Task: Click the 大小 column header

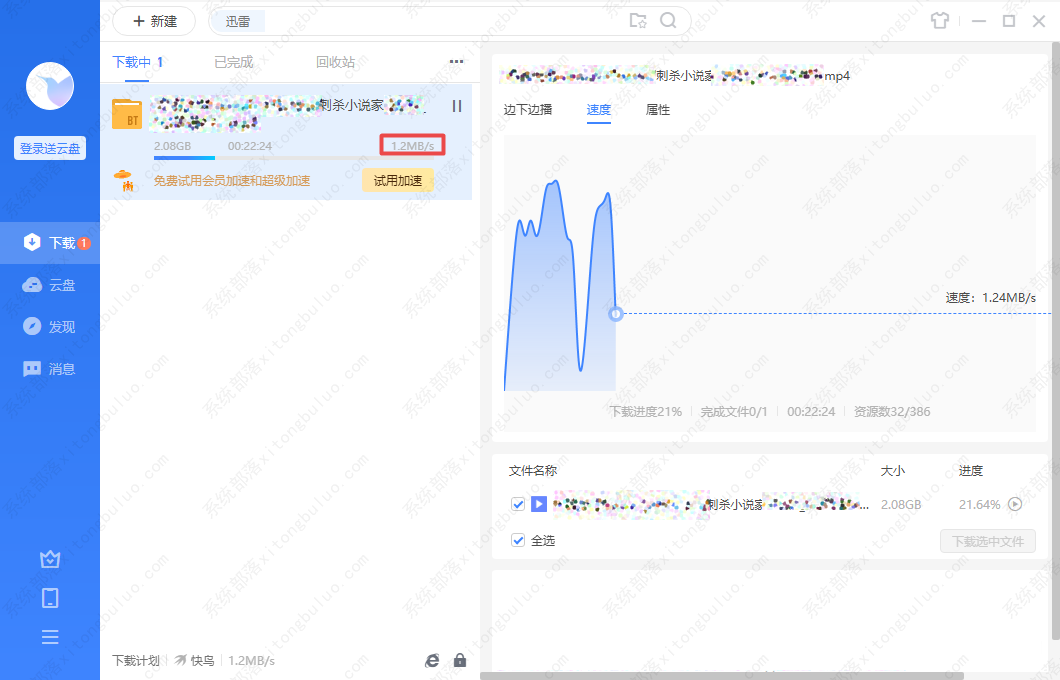Action: [x=892, y=470]
